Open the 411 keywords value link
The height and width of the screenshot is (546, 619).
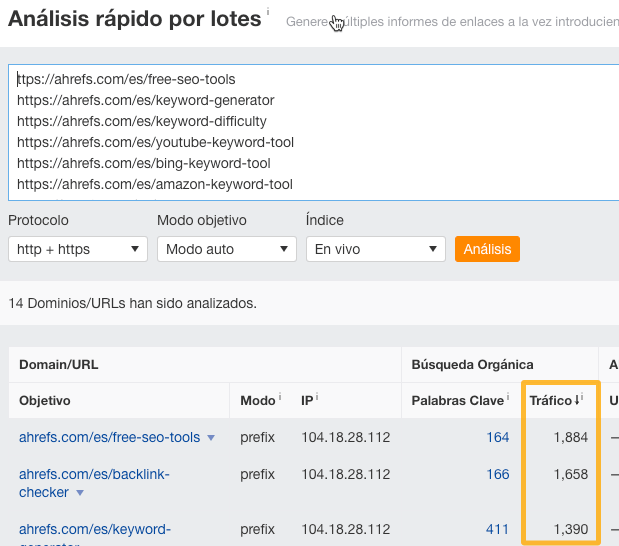click(497, 529)
